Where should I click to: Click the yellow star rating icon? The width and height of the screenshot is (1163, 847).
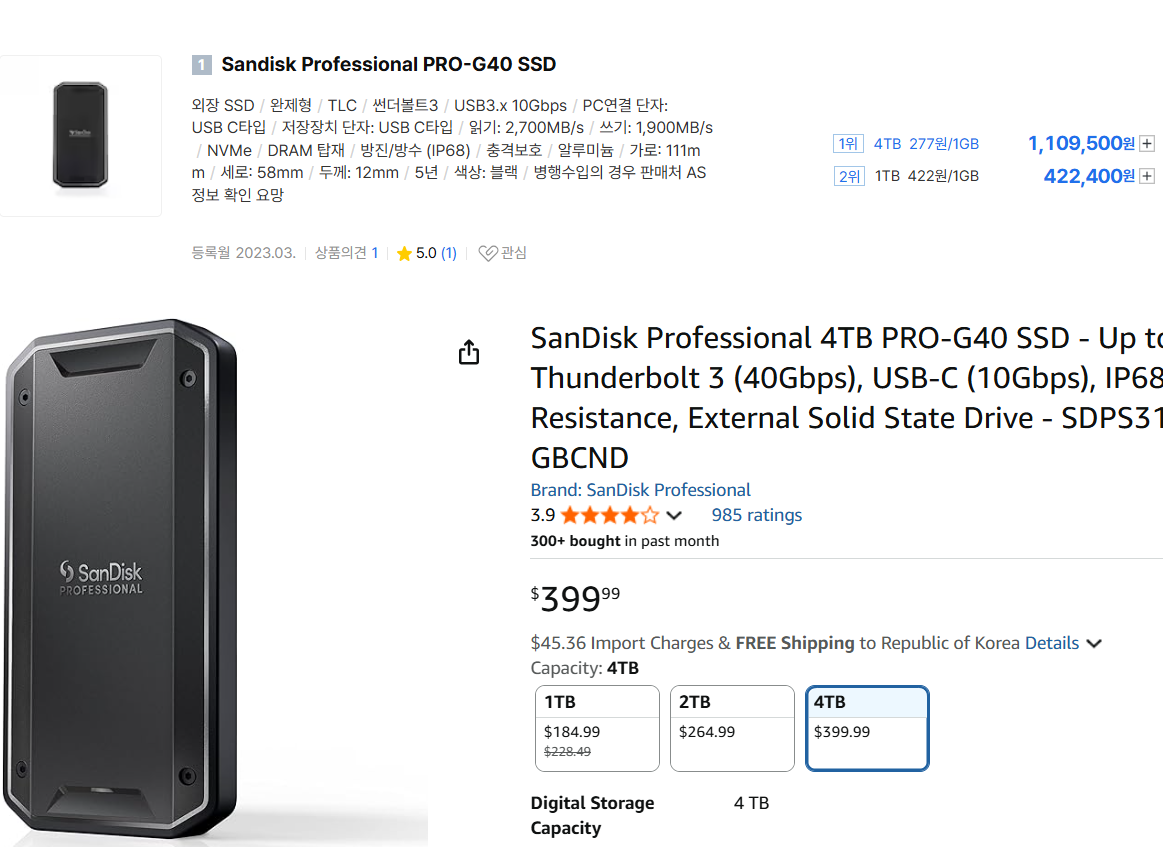click(404, 254)
